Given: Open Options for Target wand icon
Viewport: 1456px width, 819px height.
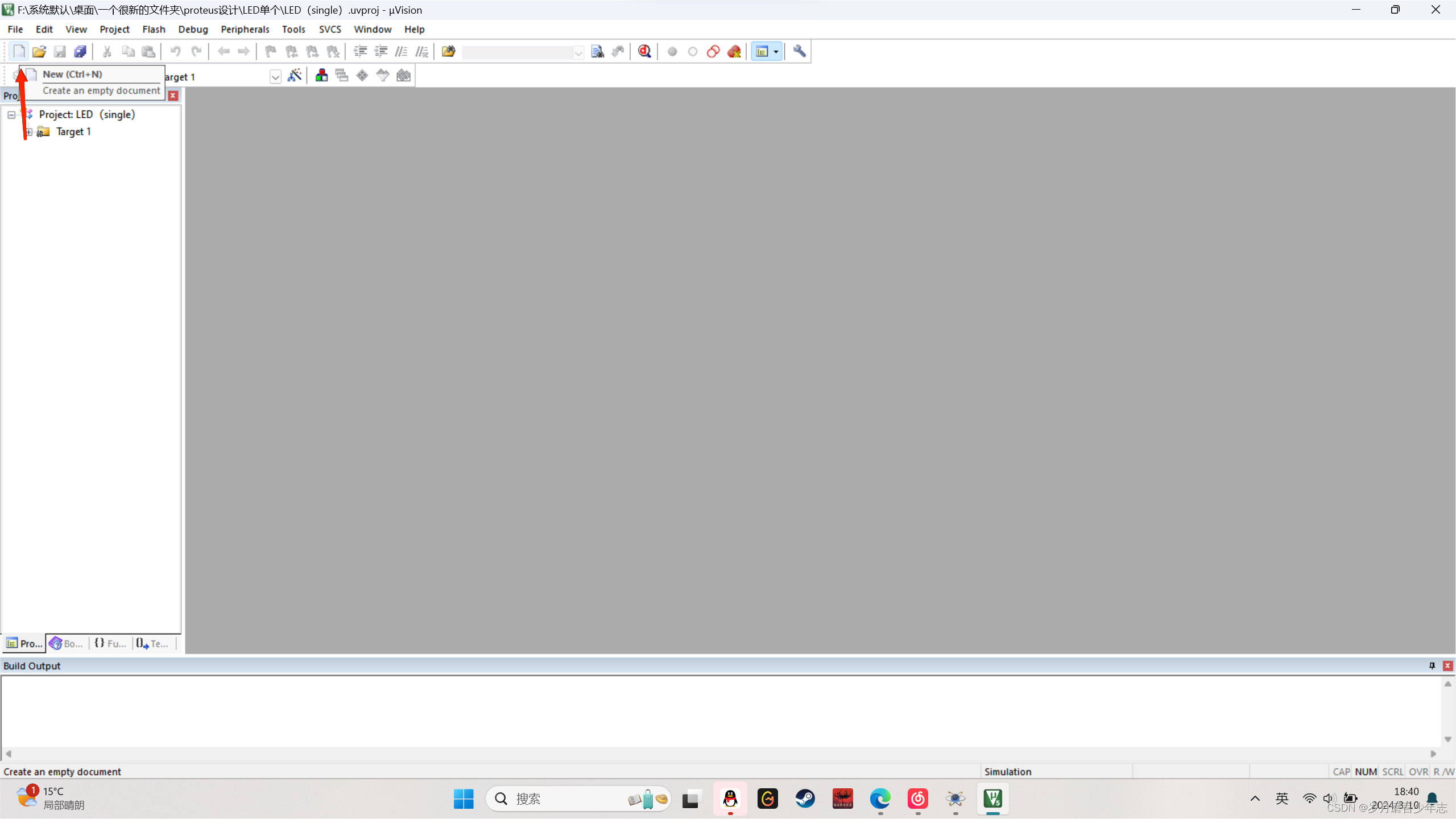Looking at the screenshot, I should (294, 76).
